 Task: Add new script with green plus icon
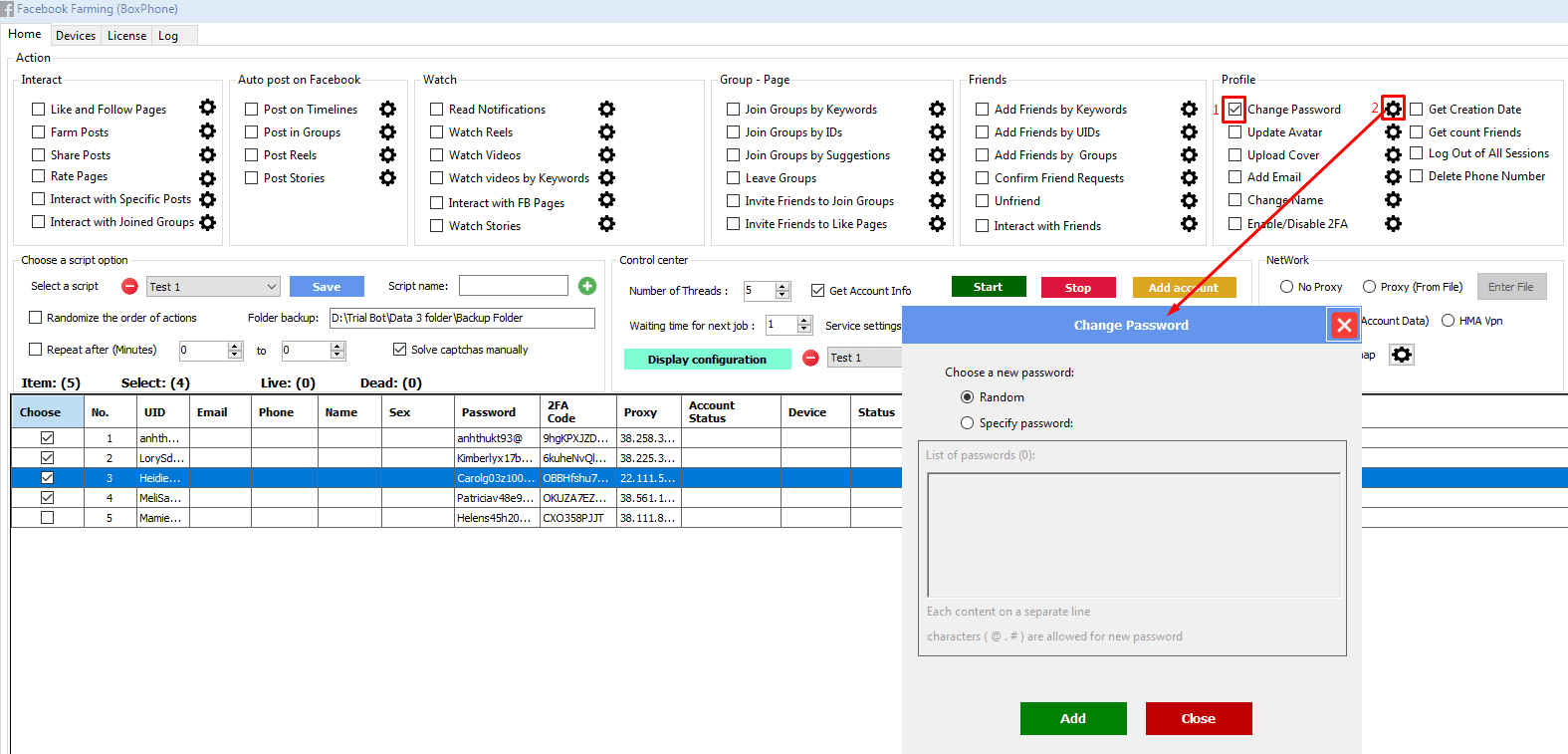[x=587, y=286]
